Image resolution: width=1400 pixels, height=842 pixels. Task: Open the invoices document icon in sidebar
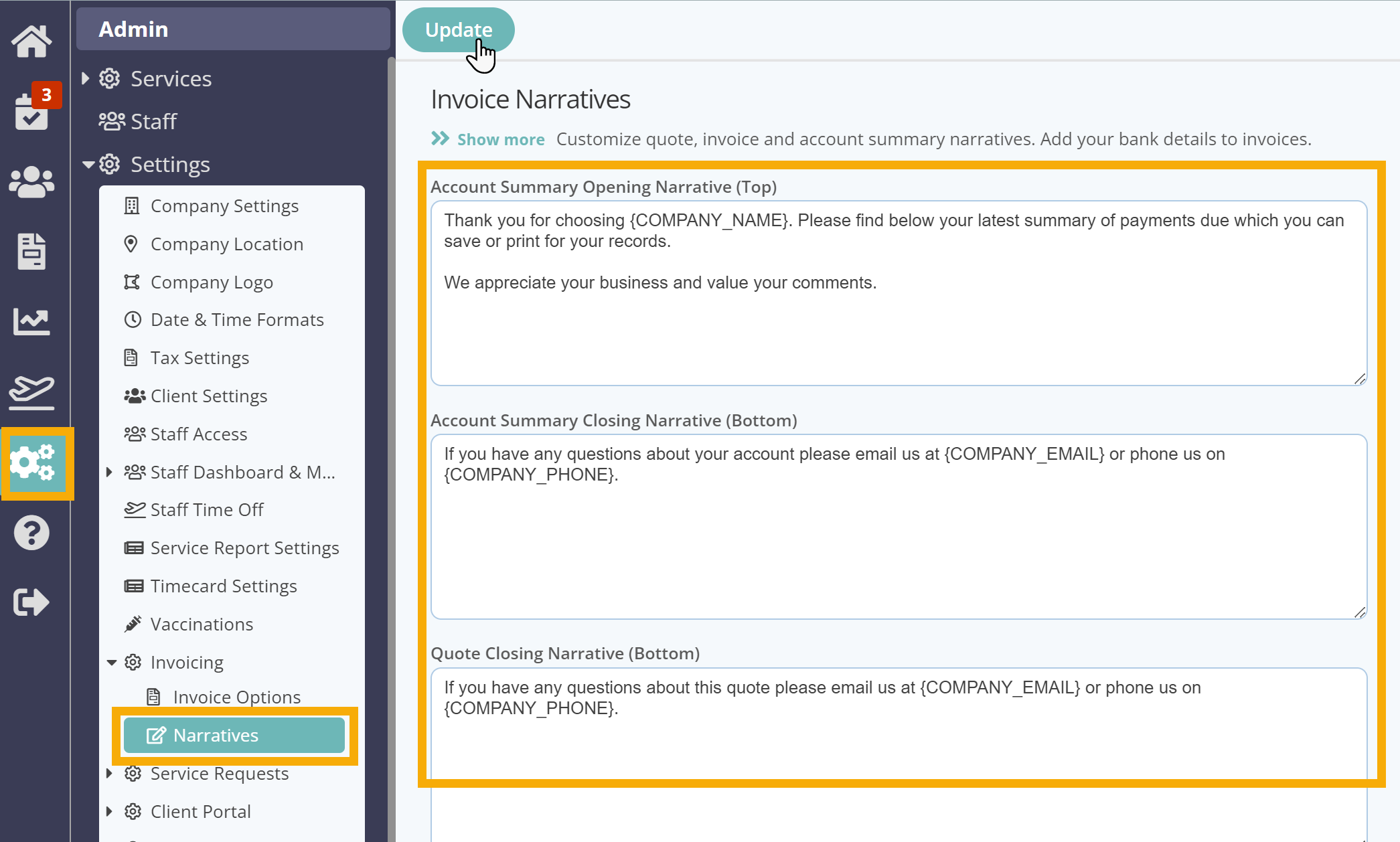click(x=31, y=252)
